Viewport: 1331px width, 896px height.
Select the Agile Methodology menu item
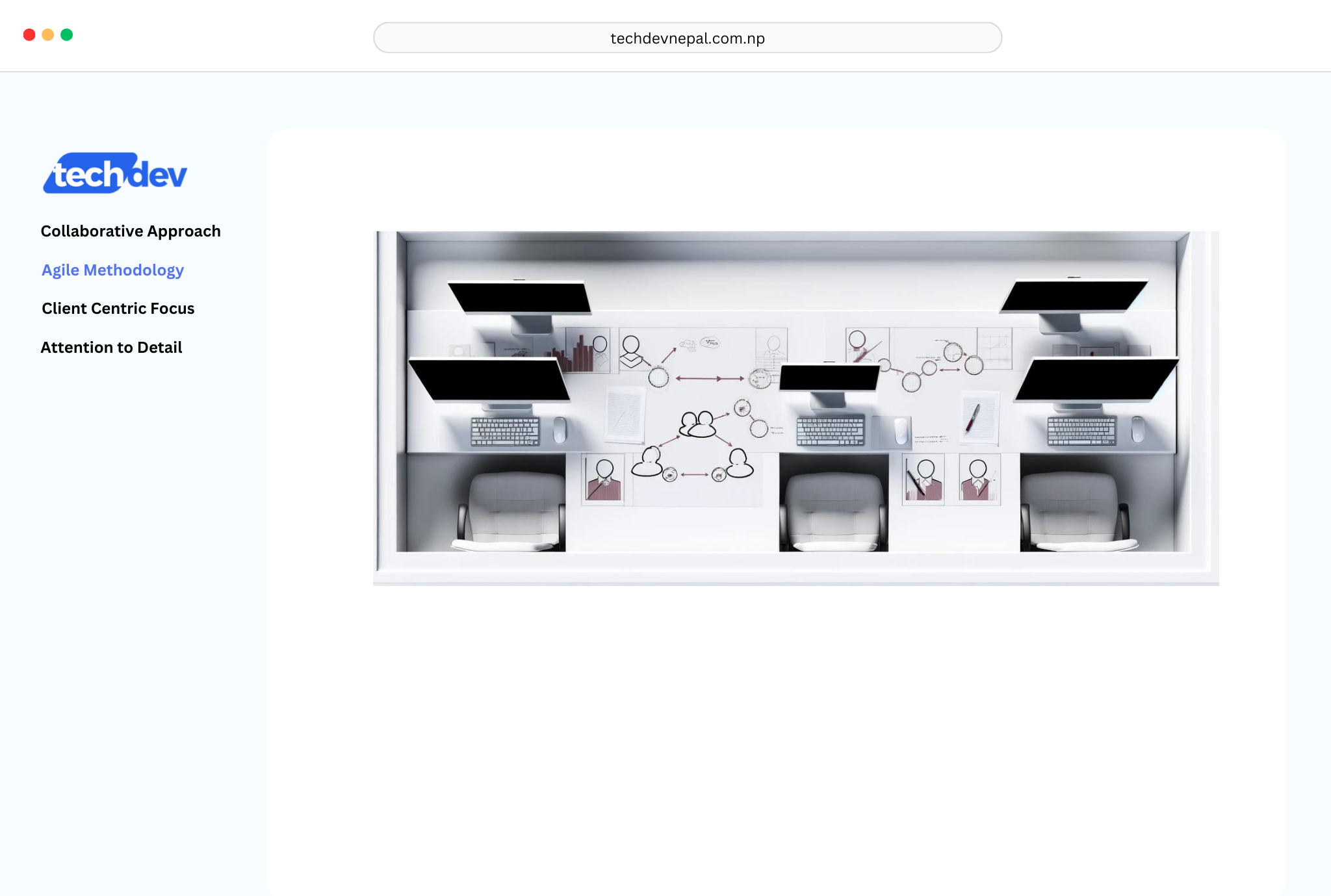pos(112,270)
